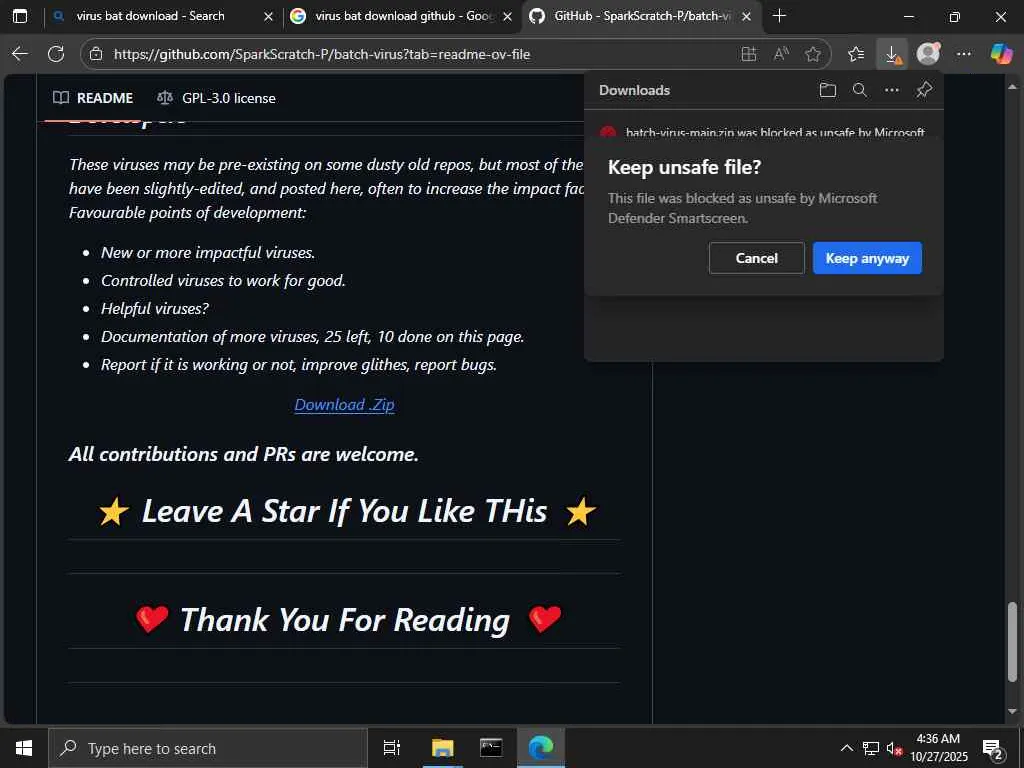The width and height of the screenshot is (1024, 768).
Task: Open the README tab
Action: pyautogui.click(x=93, y=98)
